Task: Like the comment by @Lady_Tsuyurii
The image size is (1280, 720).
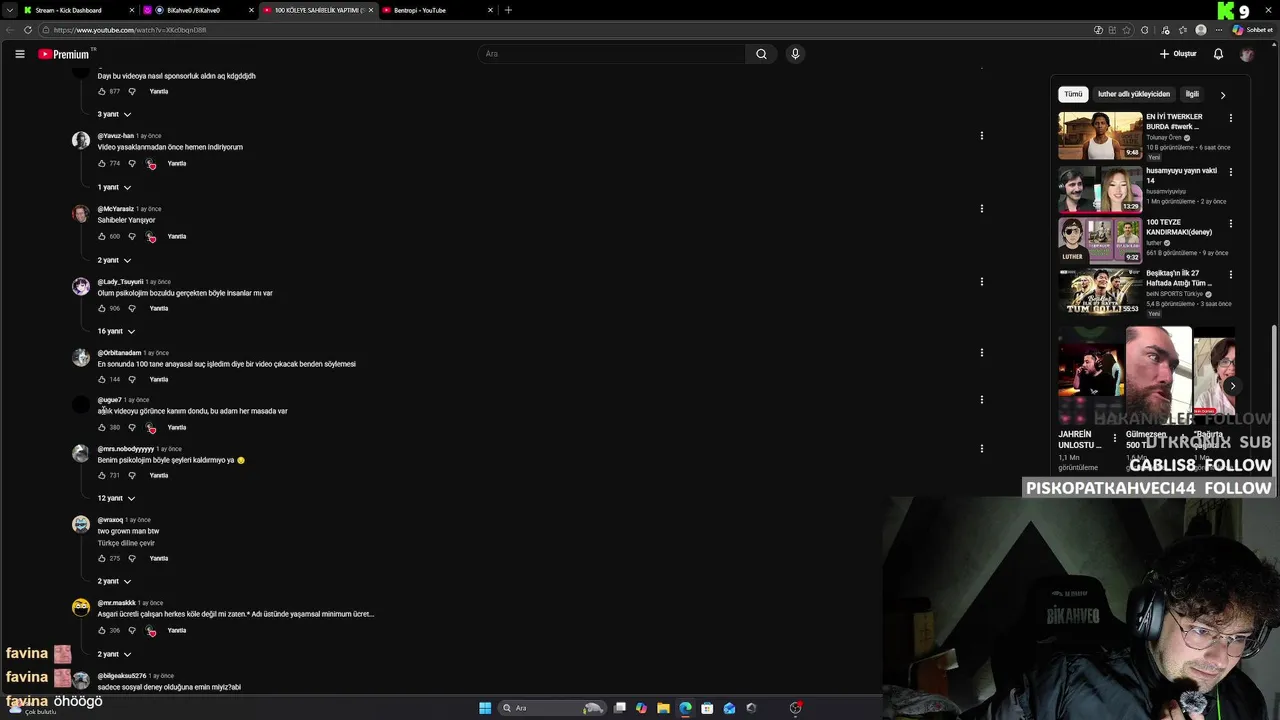Action: 102,308
